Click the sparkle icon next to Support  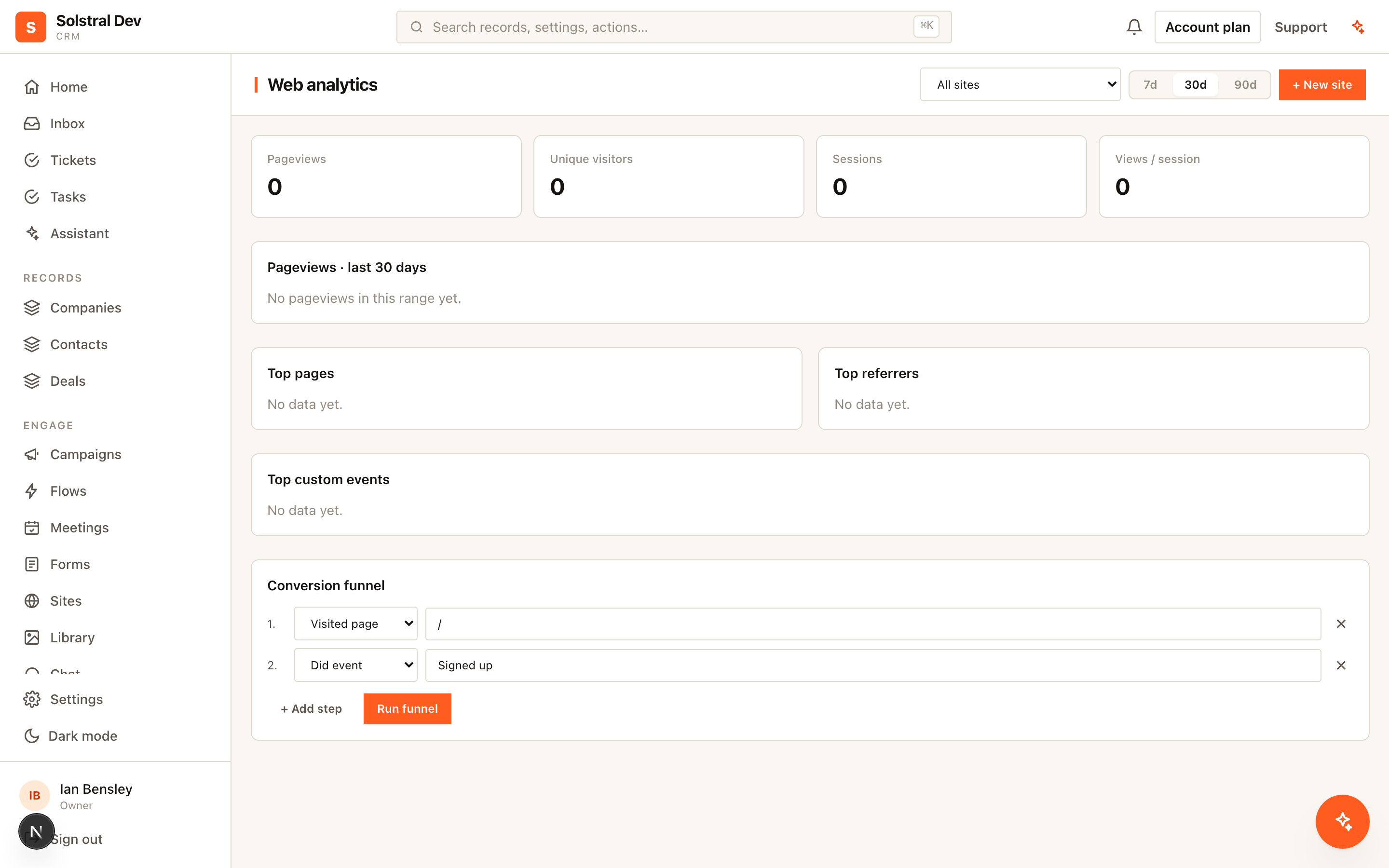point(1358,27)
